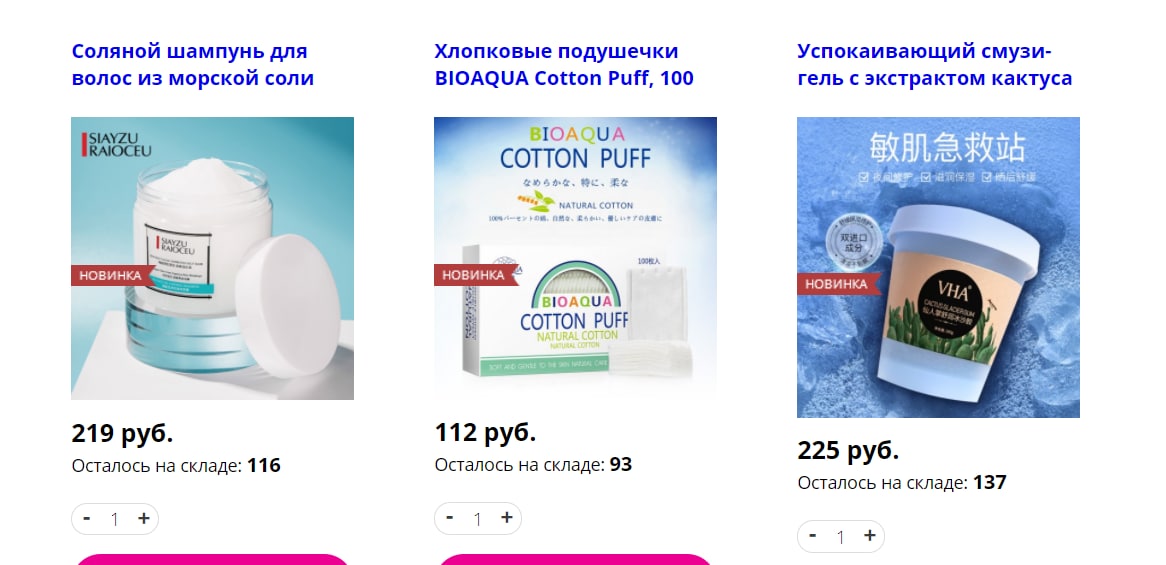Viewport: 1166px width, 565px height.
Task: Open the Хлопковые подушечки BIOAQUA title link
Action: tap(564, 65)
